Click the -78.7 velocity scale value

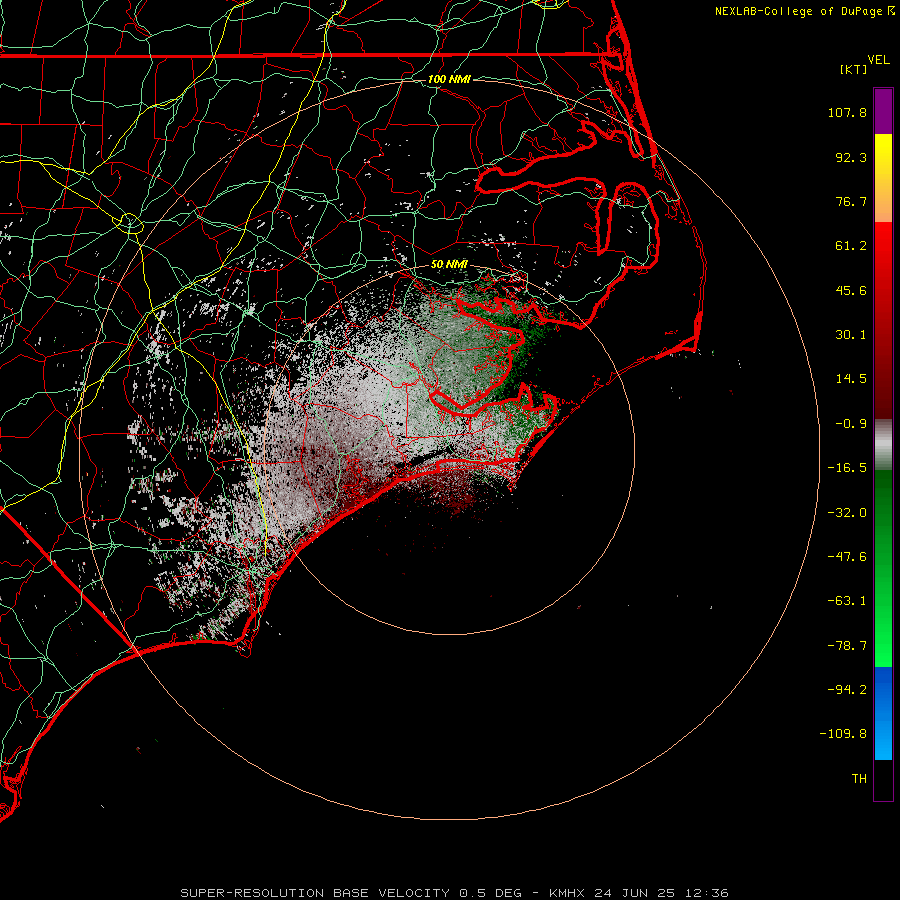click(x=847, y=646)
